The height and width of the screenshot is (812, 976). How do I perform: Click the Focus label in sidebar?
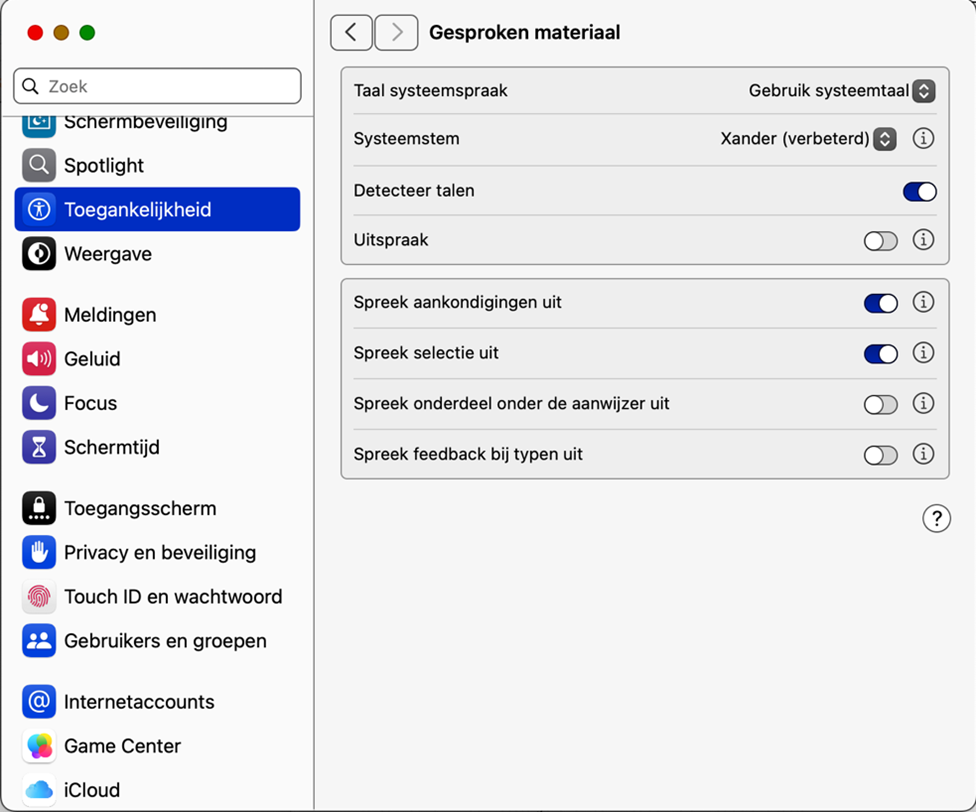90,403
